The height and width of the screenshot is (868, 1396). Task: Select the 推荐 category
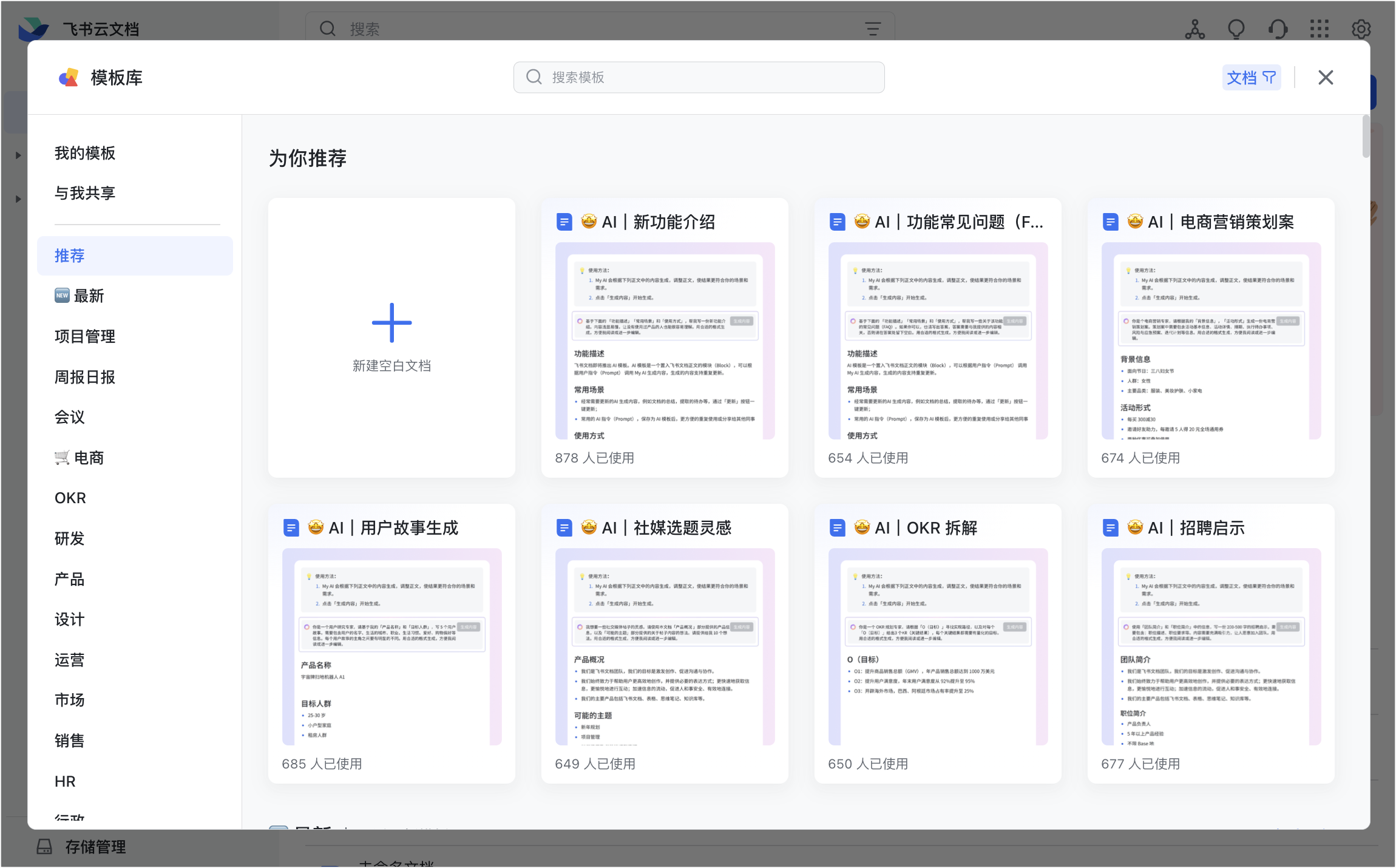pos(135,256)
